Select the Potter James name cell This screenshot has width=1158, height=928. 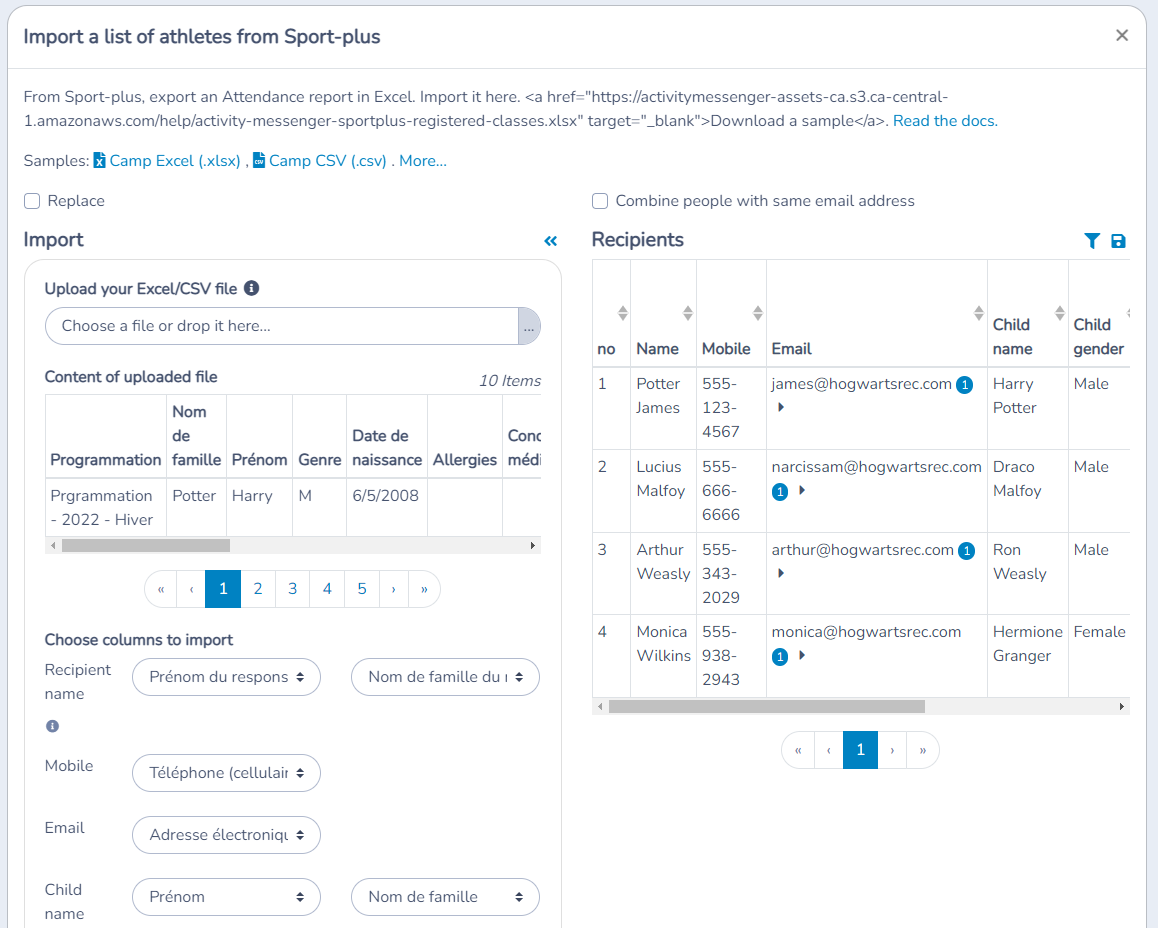pyautogui.click(x=663, y=408)
